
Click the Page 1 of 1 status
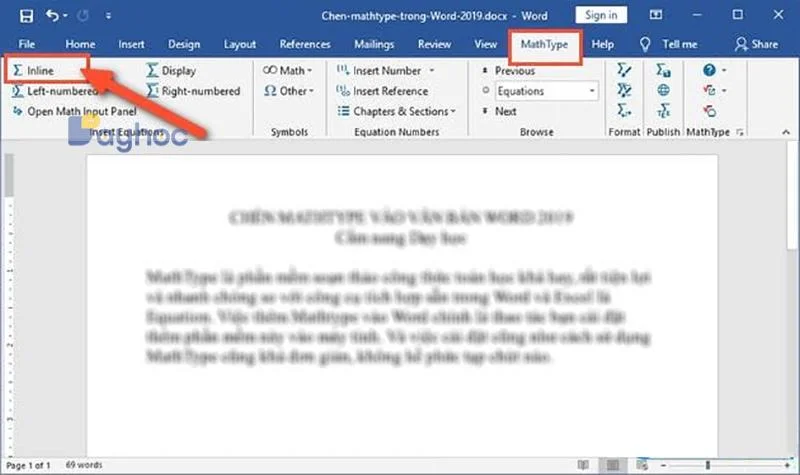pyautogui.click(x=28, y=465)
